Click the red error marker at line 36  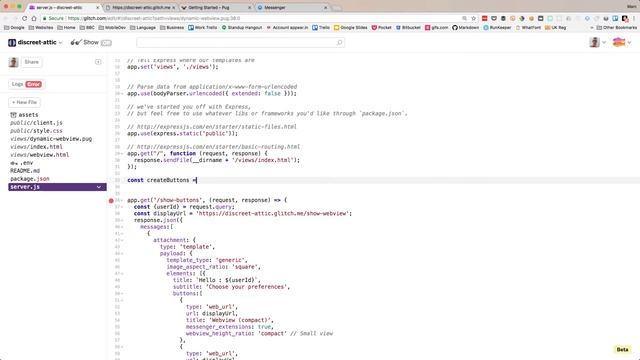[111, 200]
